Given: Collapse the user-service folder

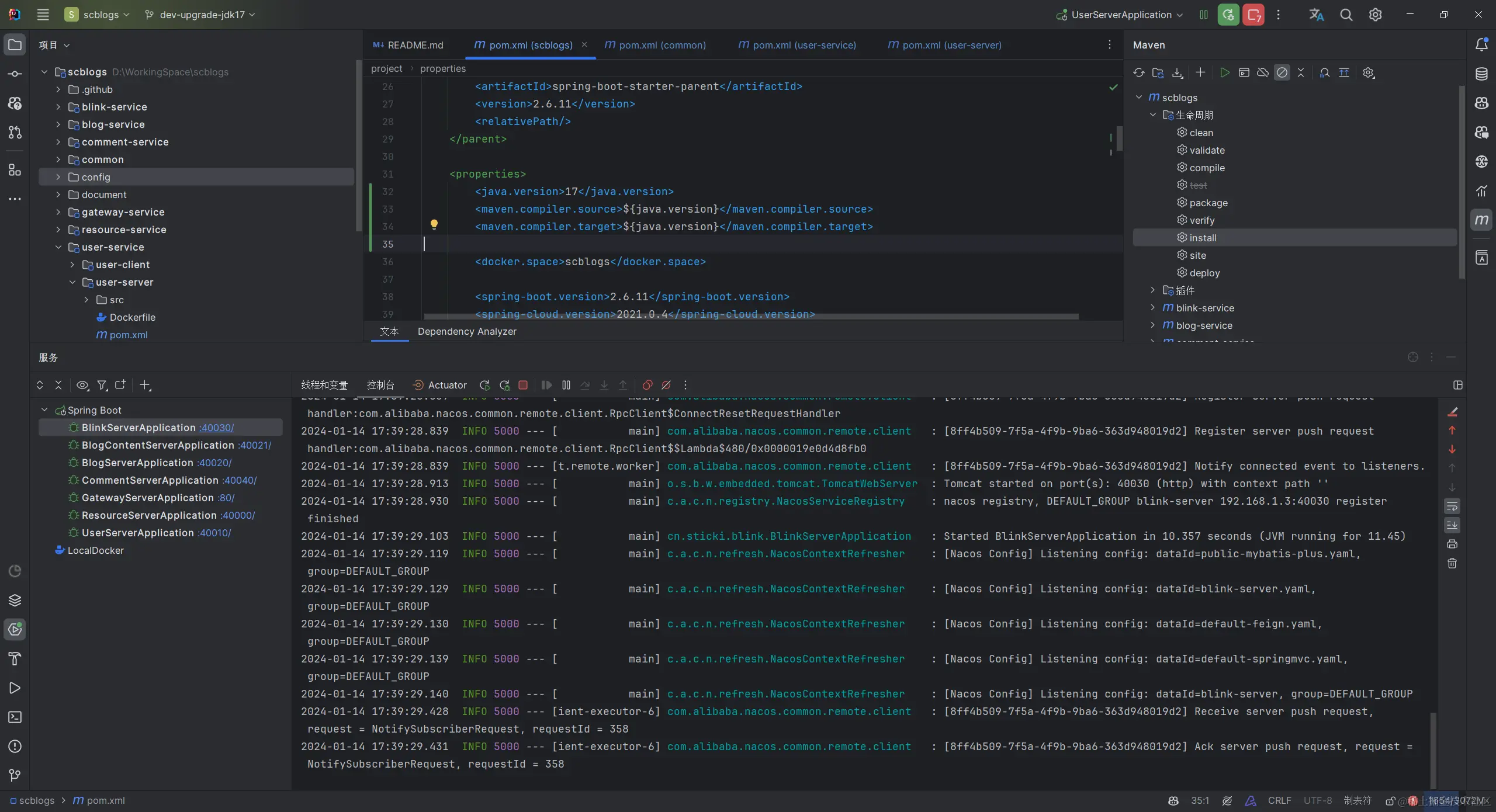Looking at the screenshot, I should [x=58, y=247].
